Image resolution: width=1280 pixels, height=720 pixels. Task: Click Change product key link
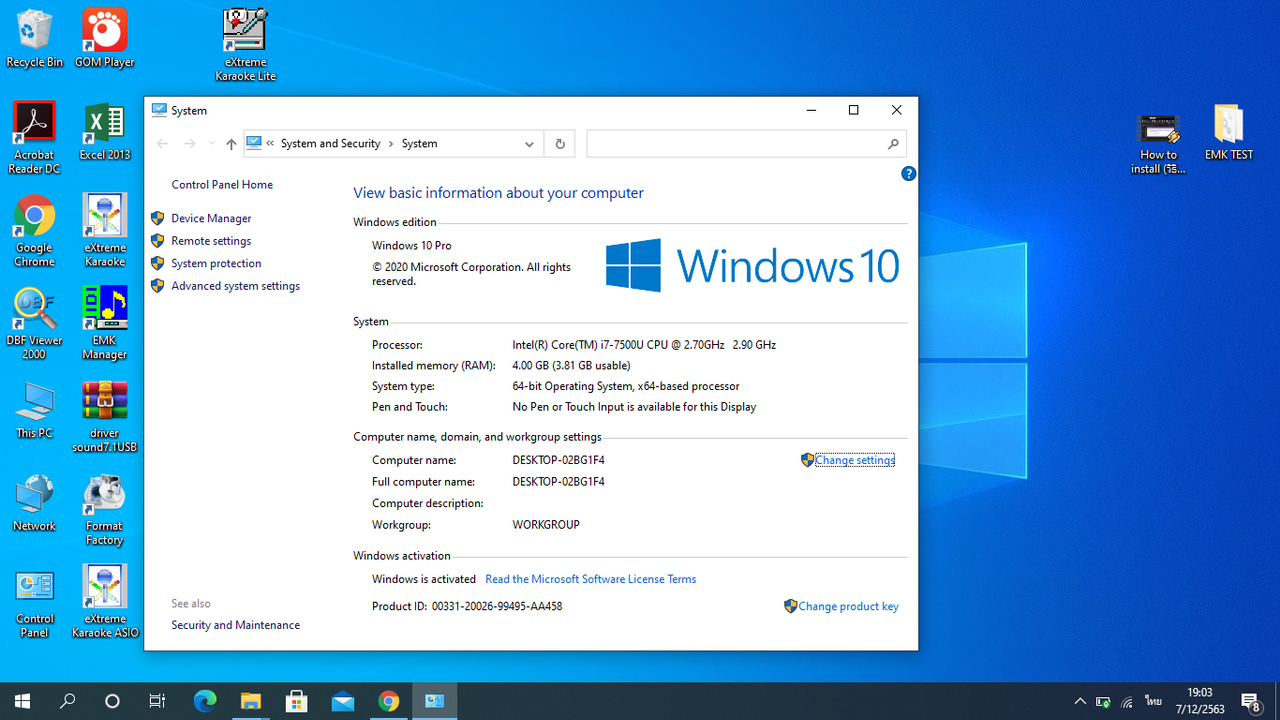[x=848, y=606]
